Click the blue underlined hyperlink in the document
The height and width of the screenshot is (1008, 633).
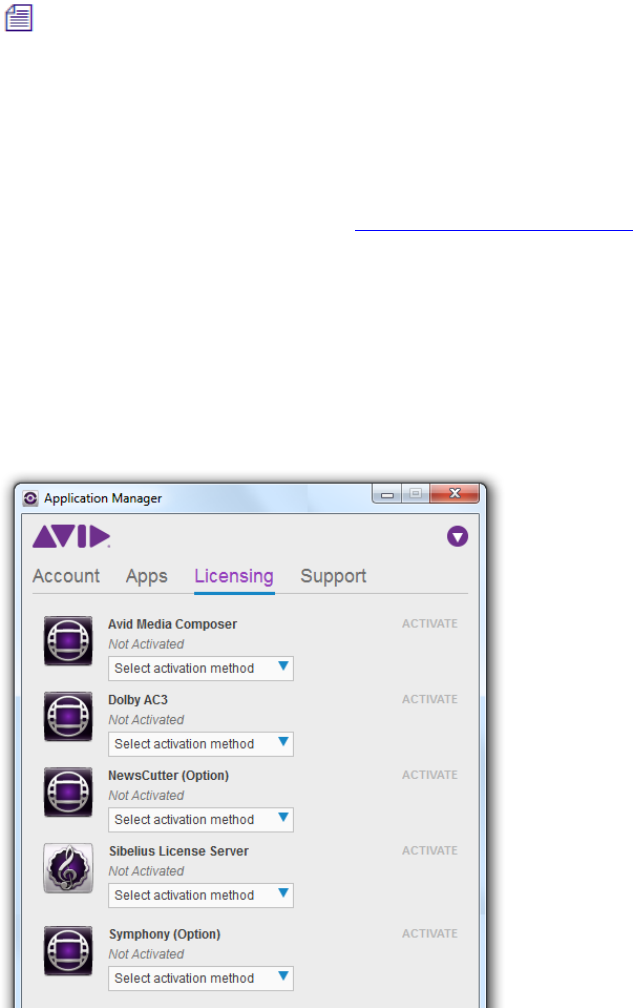[x=494, y=230]
